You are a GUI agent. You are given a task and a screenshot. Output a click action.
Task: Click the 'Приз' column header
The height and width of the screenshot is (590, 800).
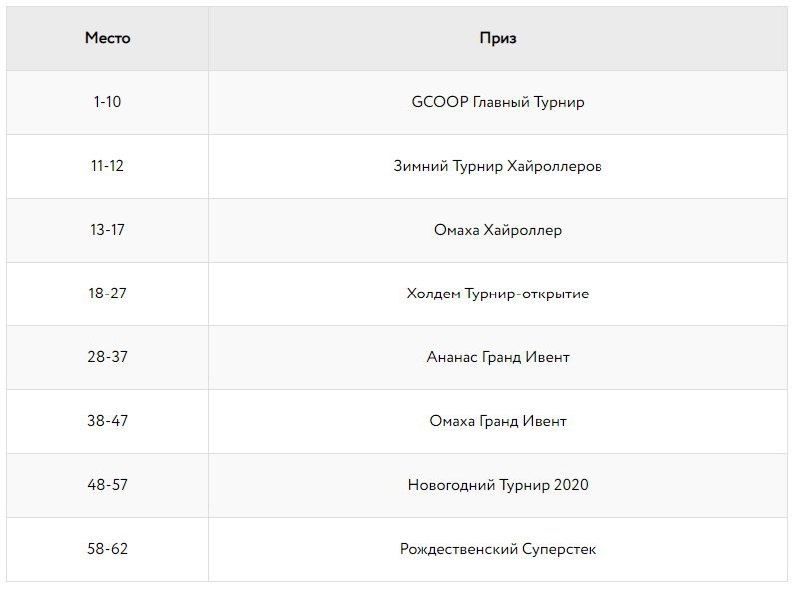[497, 38]
